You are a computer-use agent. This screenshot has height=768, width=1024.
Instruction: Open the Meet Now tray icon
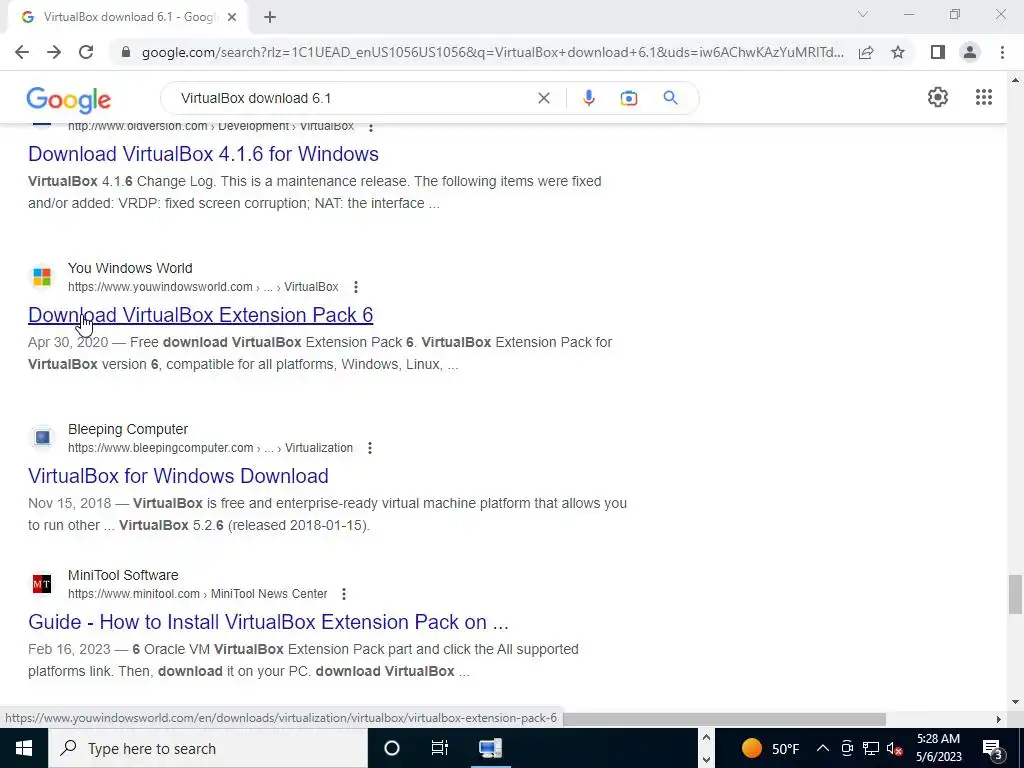pos(847,748)
